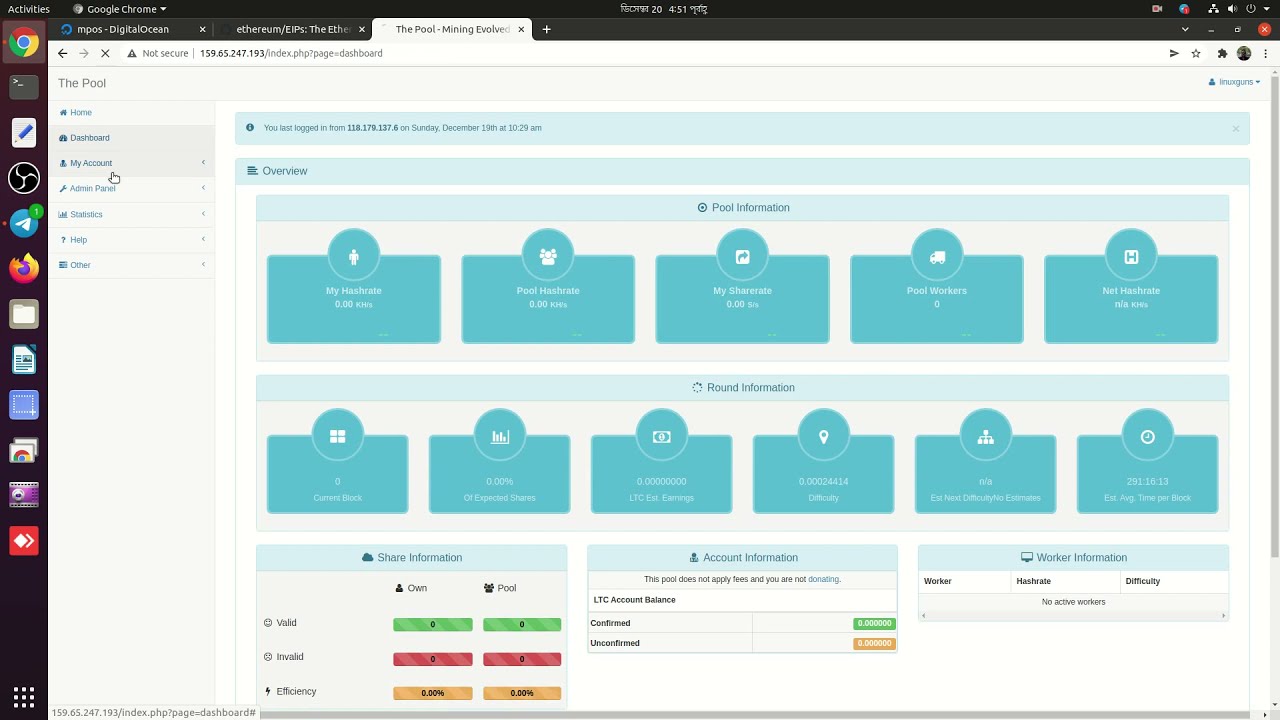1280x720 pixels.
Task: Open Chrome tab search dropdown arrow
Action: 1185,29
